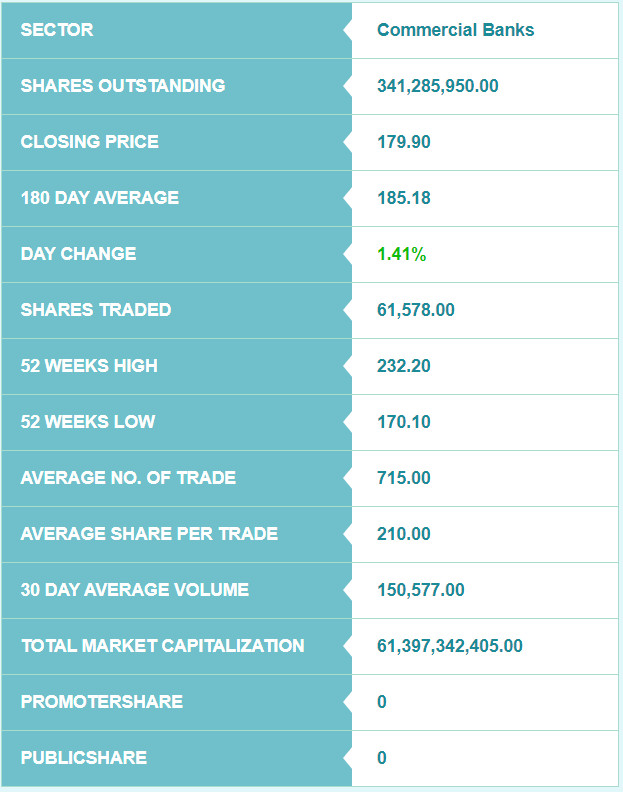Click the 185.18 average value
Image resolution: width=623 pixels, height=792 pixels.
tap(404, 198)
